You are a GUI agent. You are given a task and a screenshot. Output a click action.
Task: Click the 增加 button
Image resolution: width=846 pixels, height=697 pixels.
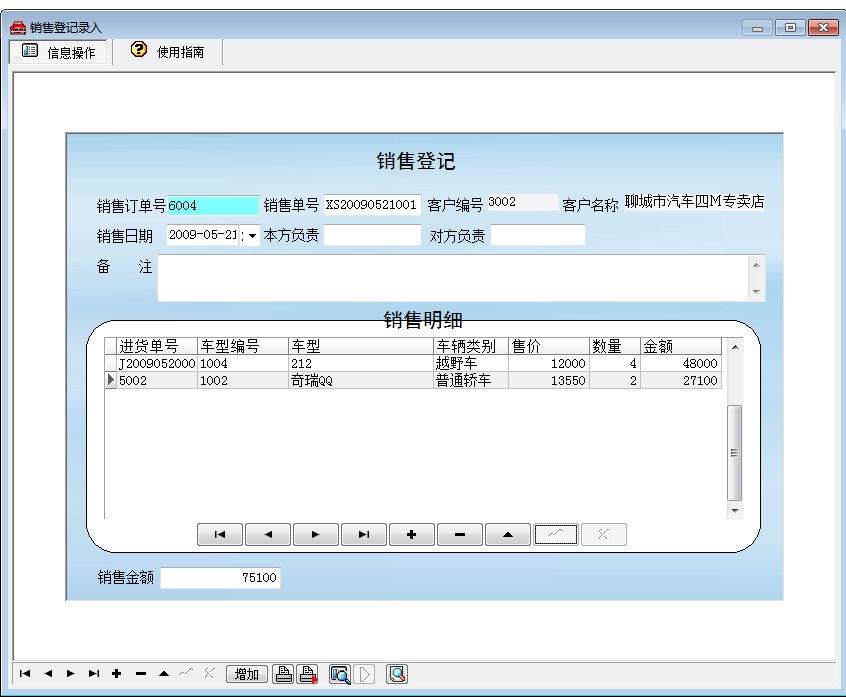coord(247,674)
